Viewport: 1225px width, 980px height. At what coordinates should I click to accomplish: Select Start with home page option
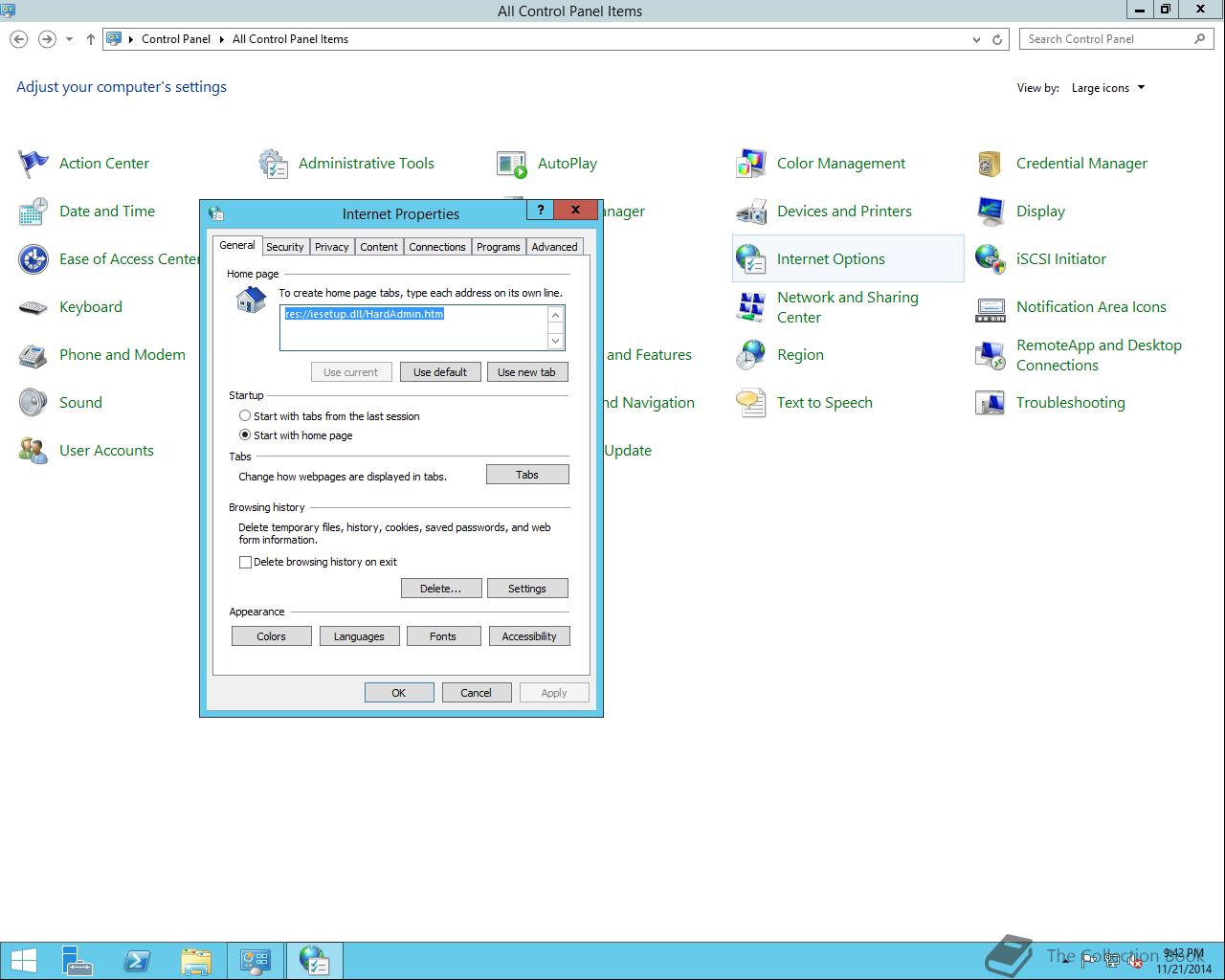click(x=245, y=435)
